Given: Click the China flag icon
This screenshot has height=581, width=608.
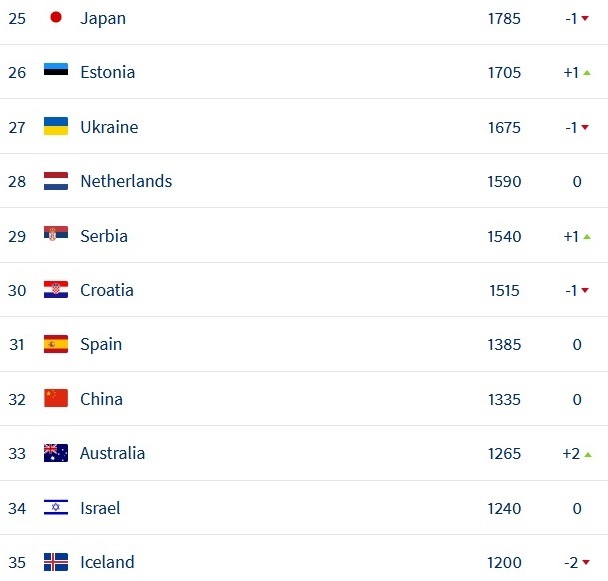Looking at the screenshot, I should tap(56, 398).
